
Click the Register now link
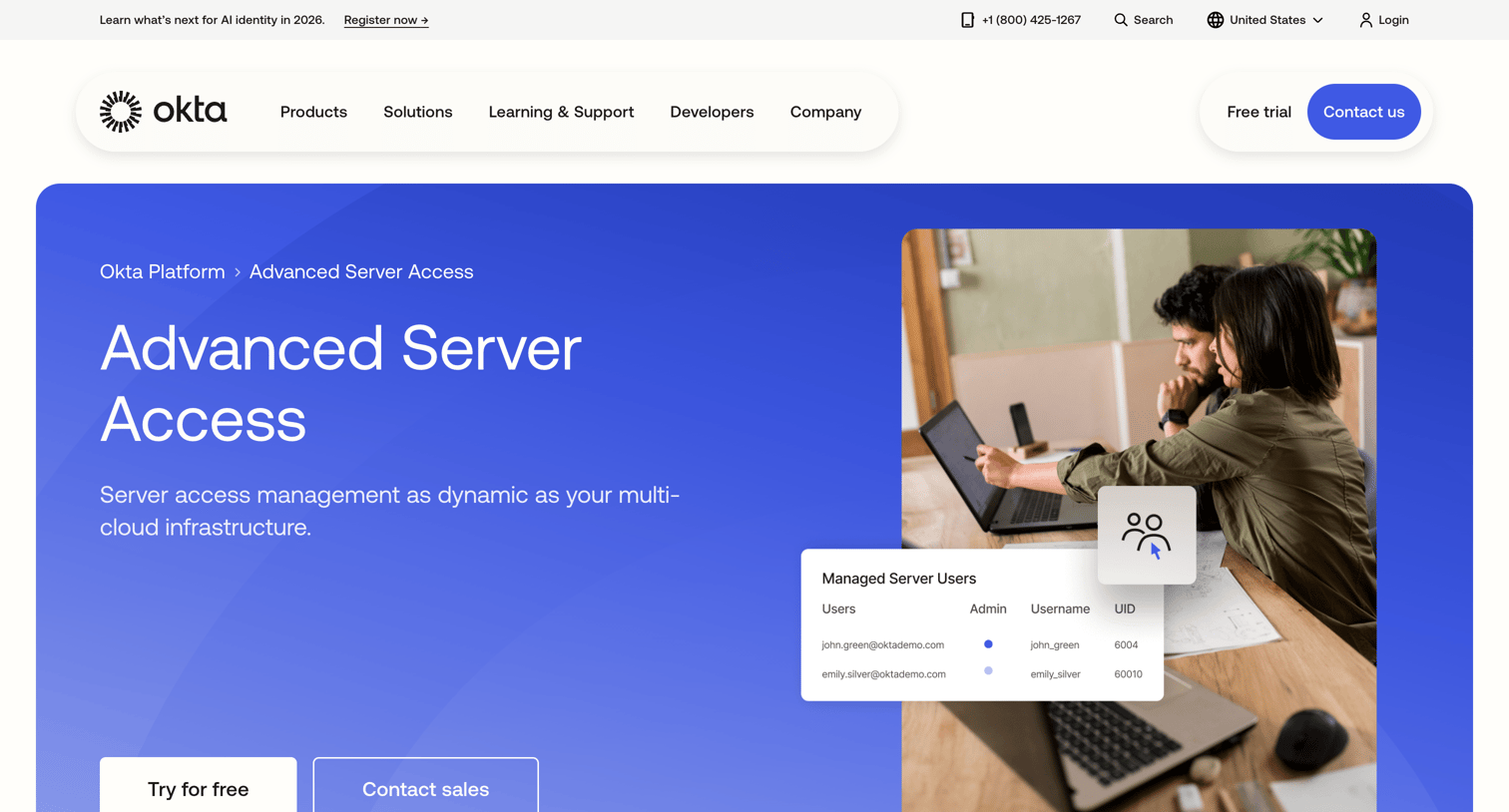[386, 20]
